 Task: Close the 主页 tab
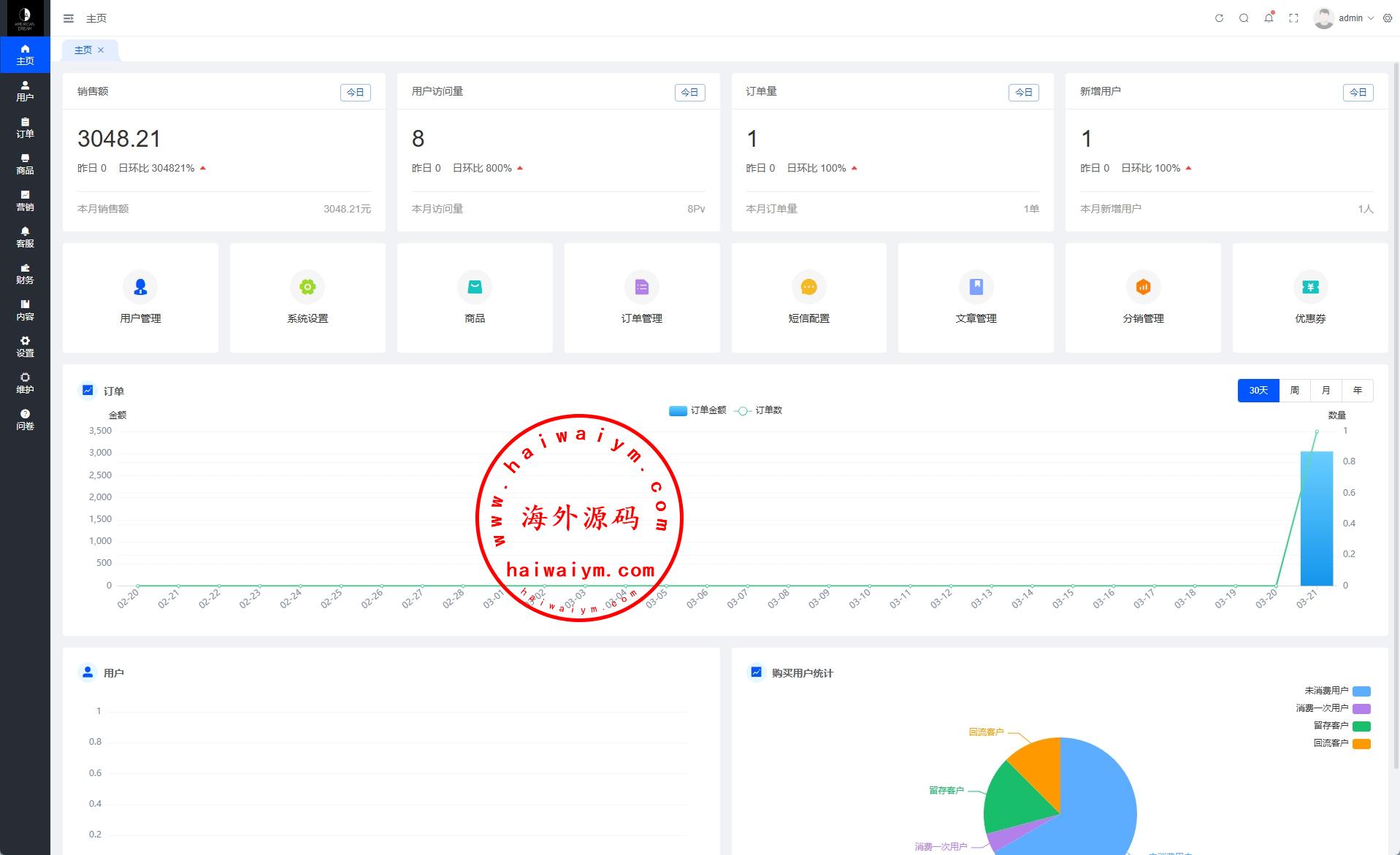[x=101, y=50]
